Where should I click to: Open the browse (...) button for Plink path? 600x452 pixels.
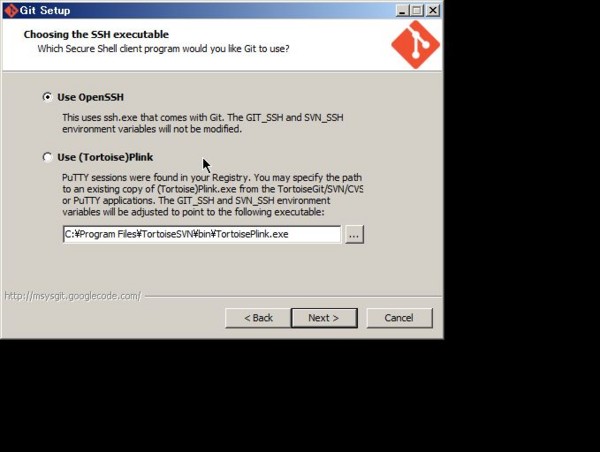[354, 234]
